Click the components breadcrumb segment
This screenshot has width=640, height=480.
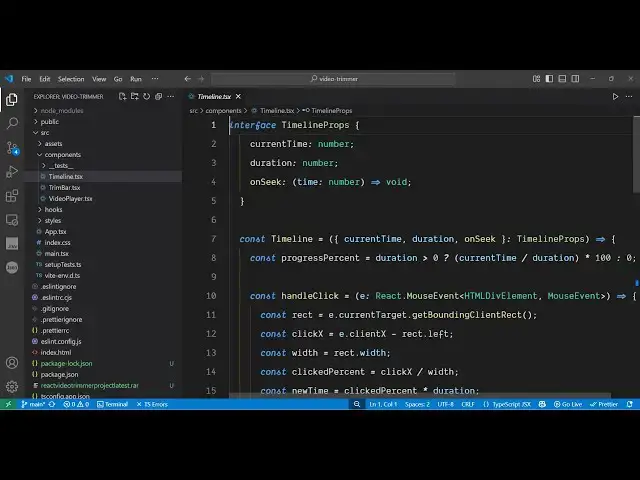(x=223, y=111)
